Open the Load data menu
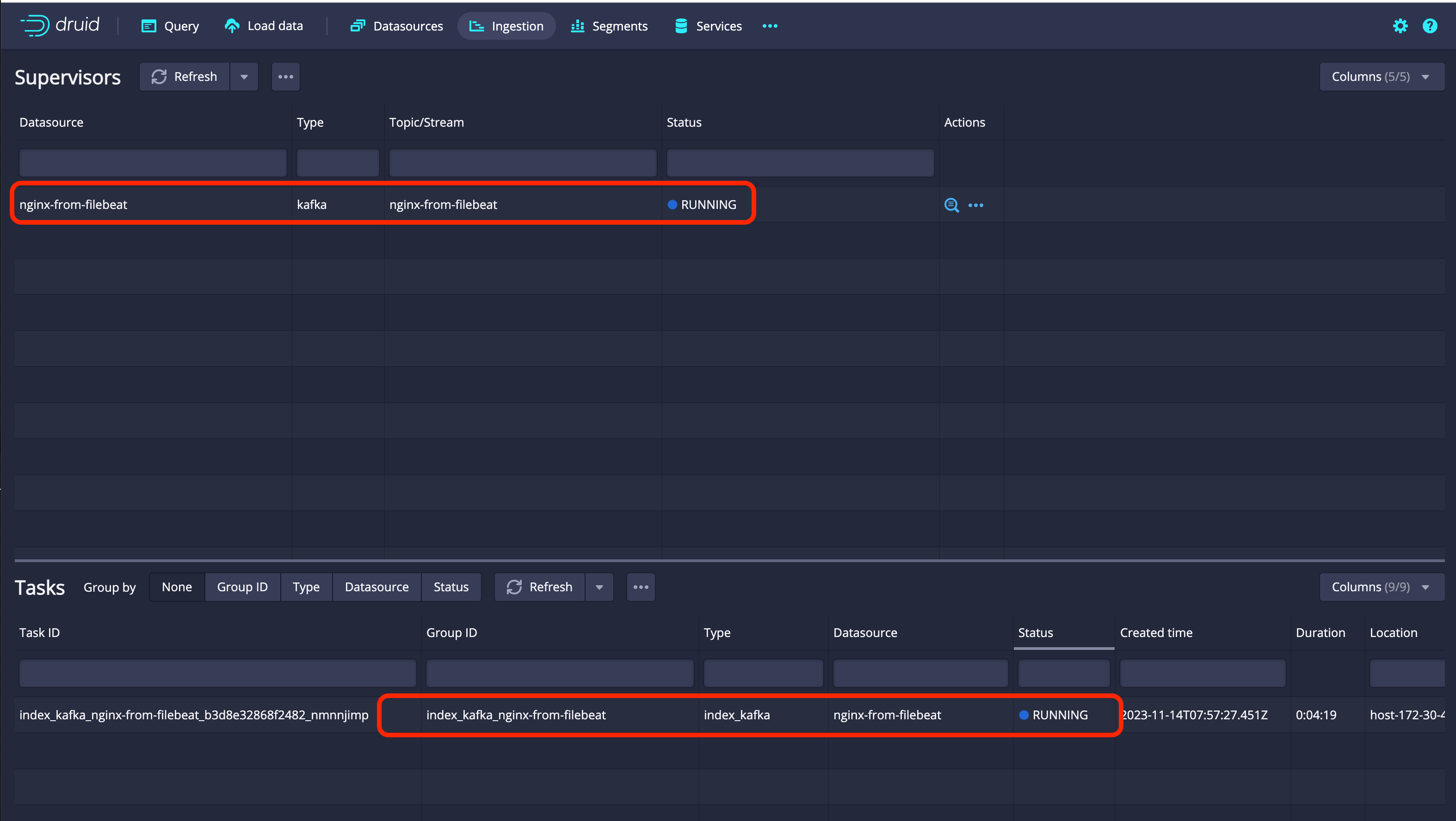Viewport: 1456px width, 821px height. [x=264, y=26]
